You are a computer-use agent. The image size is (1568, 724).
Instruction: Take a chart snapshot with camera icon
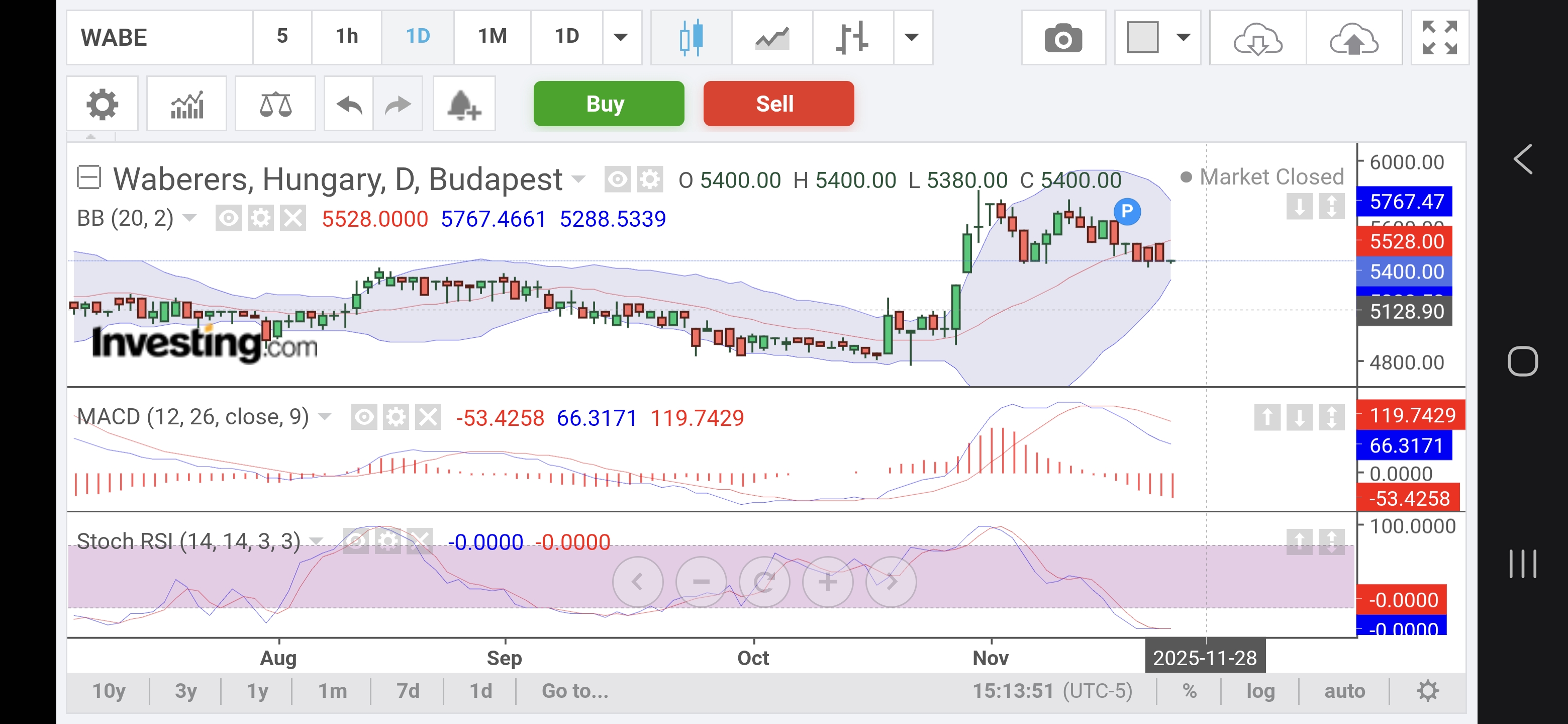point(1063,38)
